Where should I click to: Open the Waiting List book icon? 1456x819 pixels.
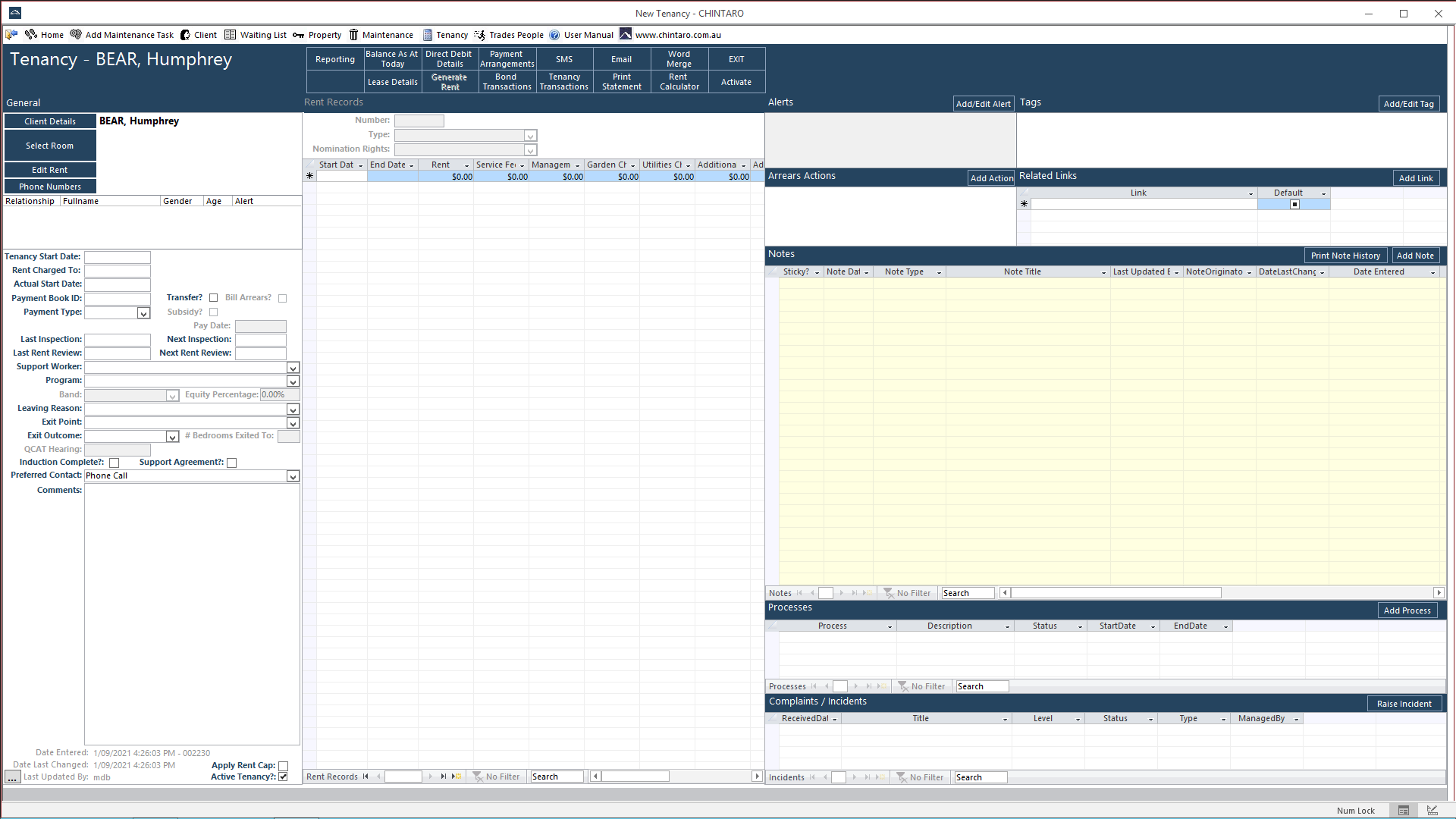(x=230, y=35)
